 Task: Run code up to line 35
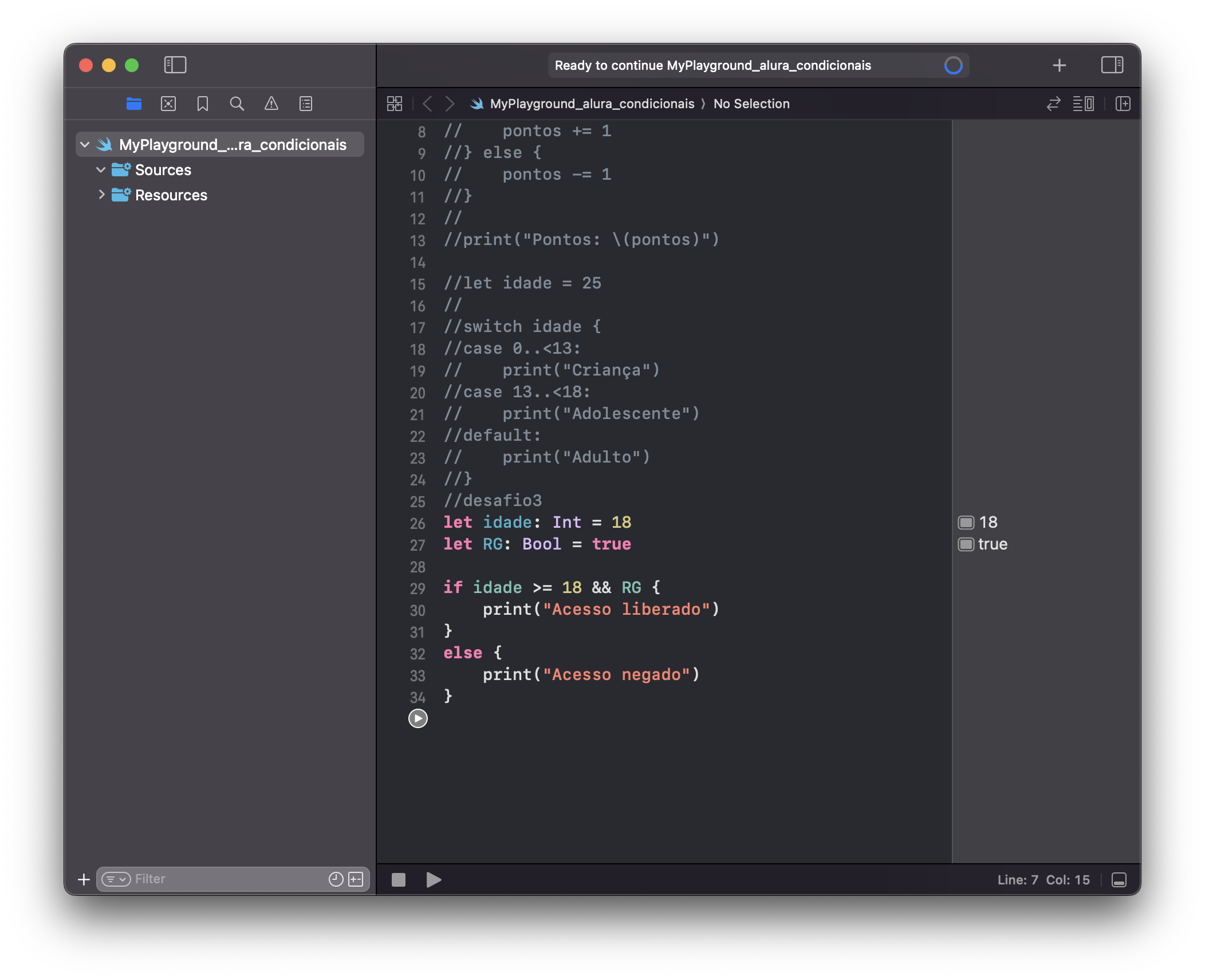pos(418,718)
